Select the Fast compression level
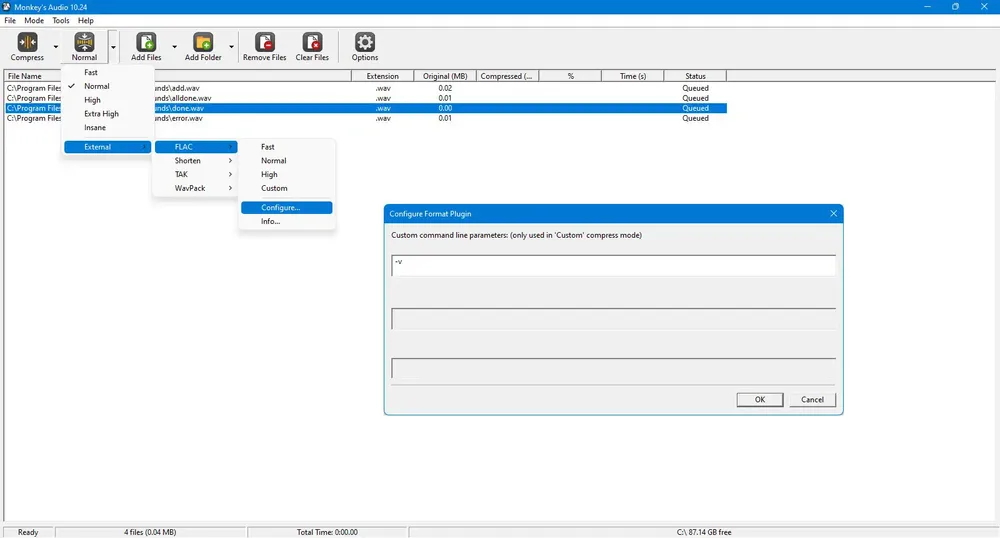Viewport: 1000px width, 538px height. click(x=107, y=73)
